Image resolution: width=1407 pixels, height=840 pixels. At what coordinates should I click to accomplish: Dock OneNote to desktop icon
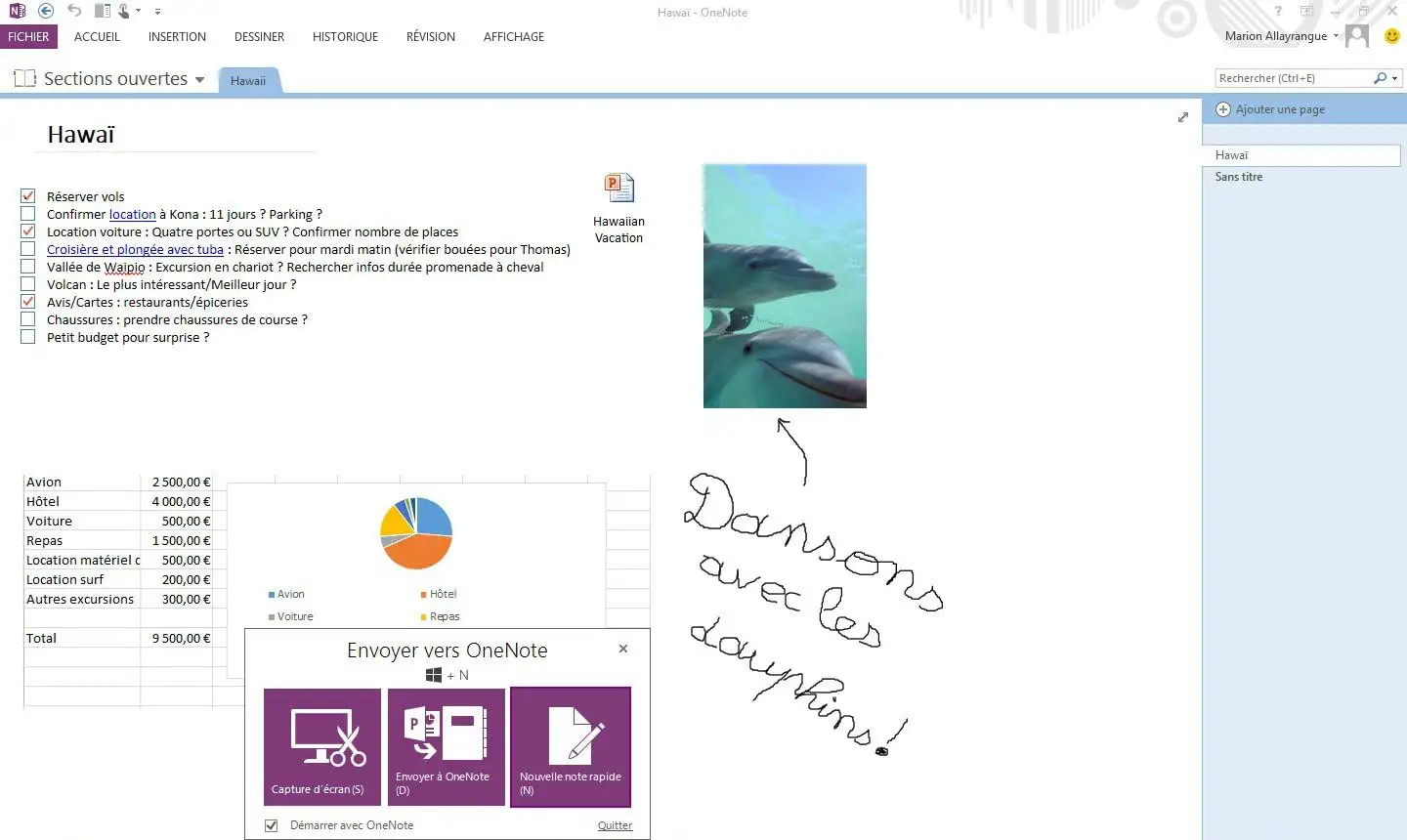103,11
